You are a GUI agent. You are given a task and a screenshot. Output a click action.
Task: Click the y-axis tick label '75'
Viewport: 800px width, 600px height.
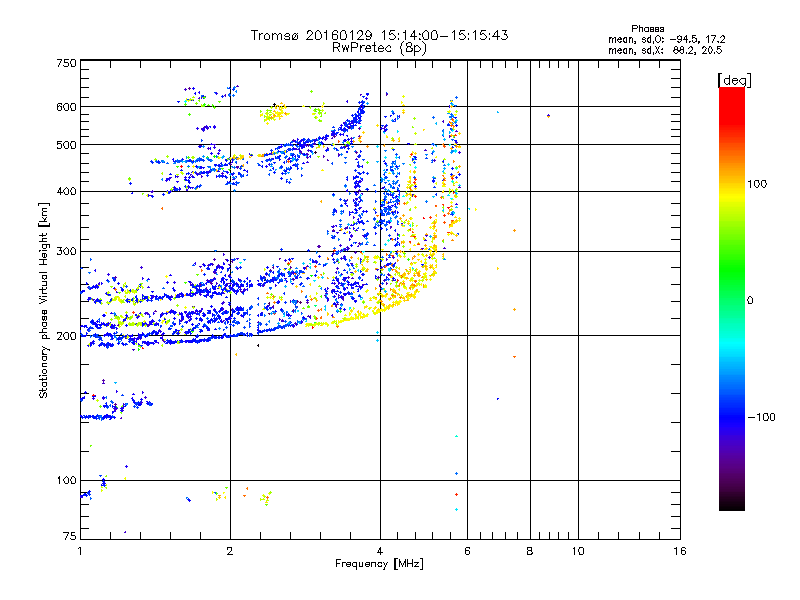pos(70,536)
